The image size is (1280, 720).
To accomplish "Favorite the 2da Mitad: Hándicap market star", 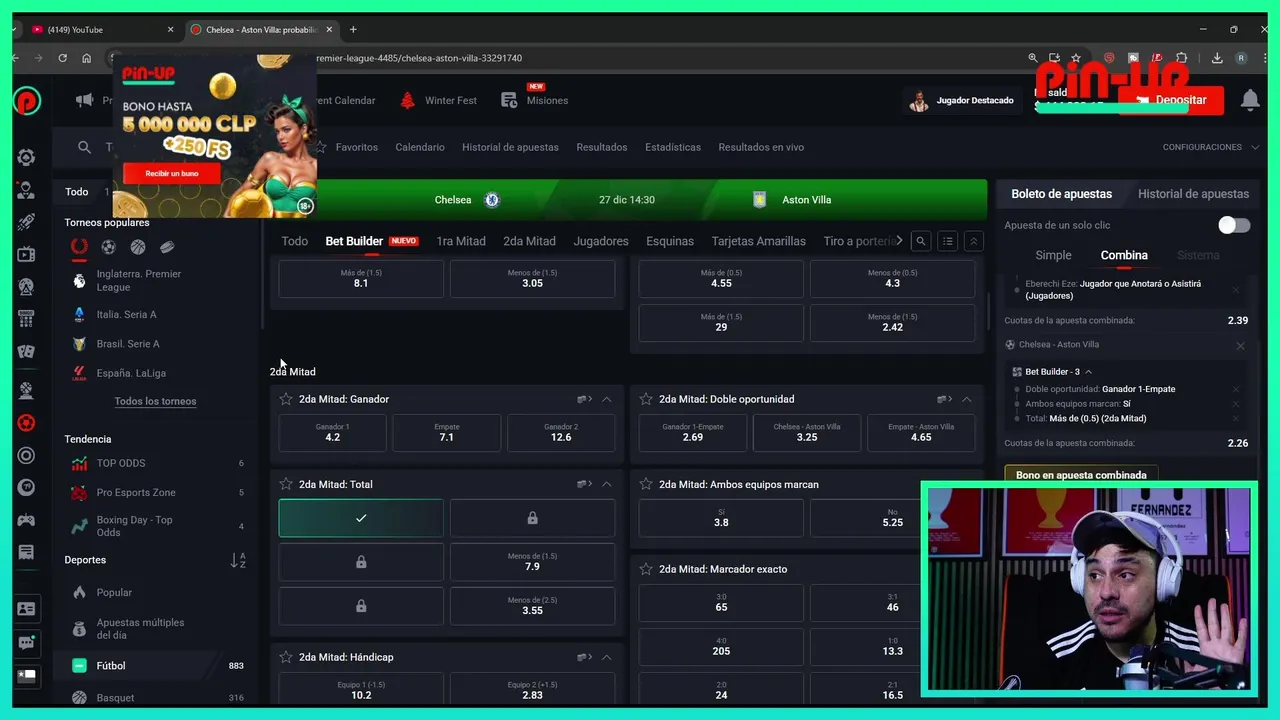I will [286, 657].
